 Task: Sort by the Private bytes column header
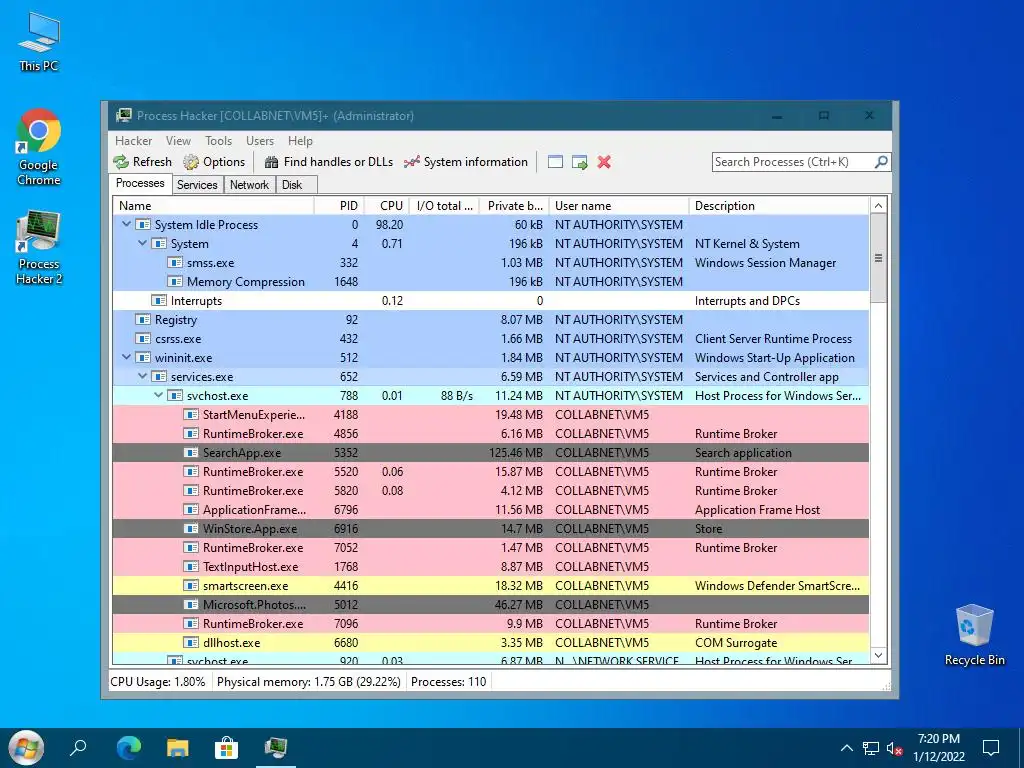tap(514, 206)
